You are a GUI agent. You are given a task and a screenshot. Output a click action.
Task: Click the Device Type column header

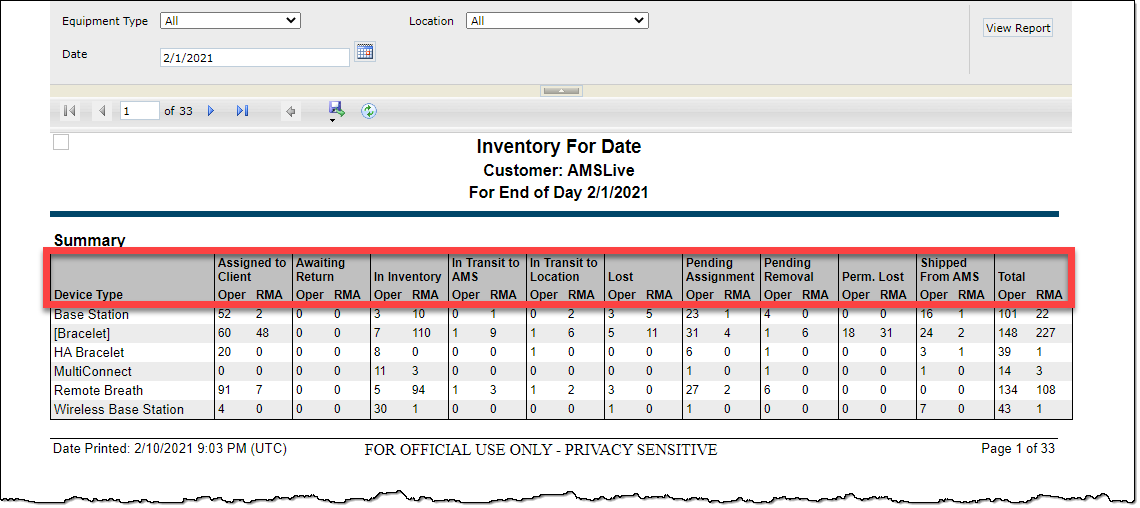pyautogui.click(x=88, y=295)
